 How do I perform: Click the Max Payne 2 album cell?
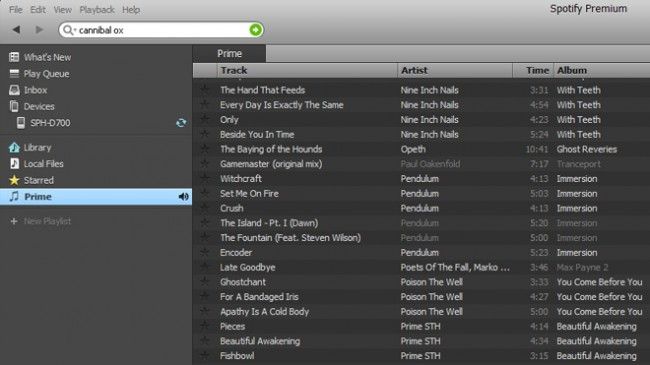(582, 268)
